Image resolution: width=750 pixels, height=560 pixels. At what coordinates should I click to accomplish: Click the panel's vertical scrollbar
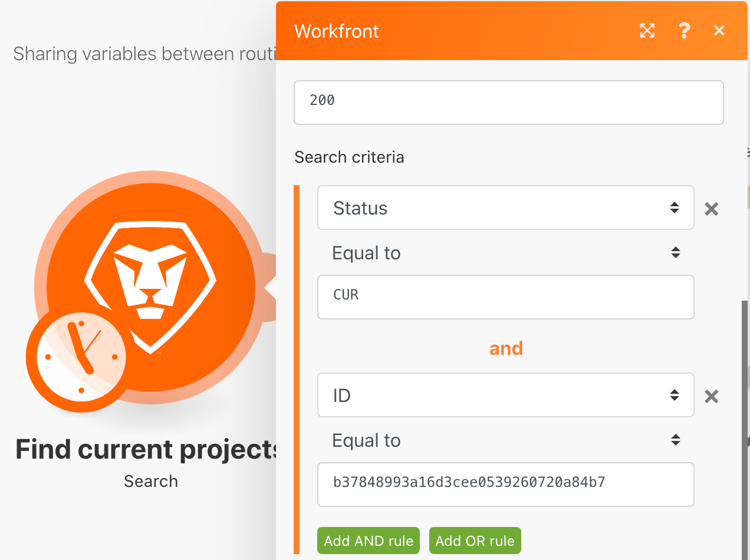click(744, 430)
